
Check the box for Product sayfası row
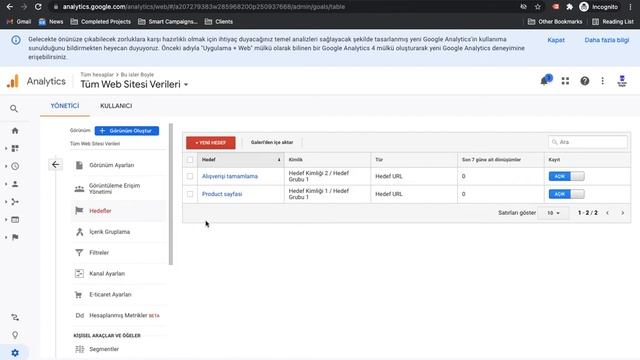[x=190, y=194]
